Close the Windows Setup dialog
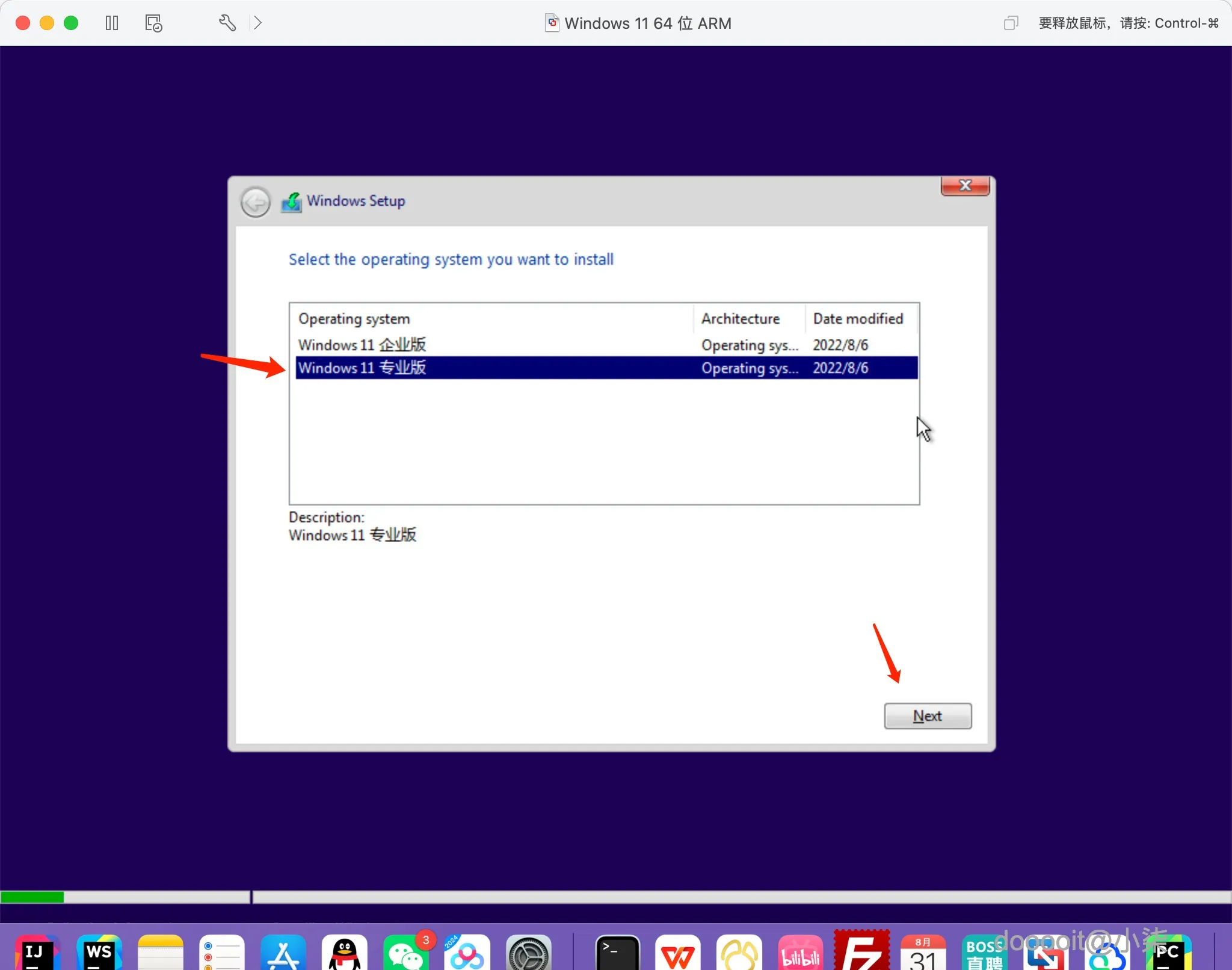Image resolution: width=1232 pixels, height=970 pixels. click(964, 186)
